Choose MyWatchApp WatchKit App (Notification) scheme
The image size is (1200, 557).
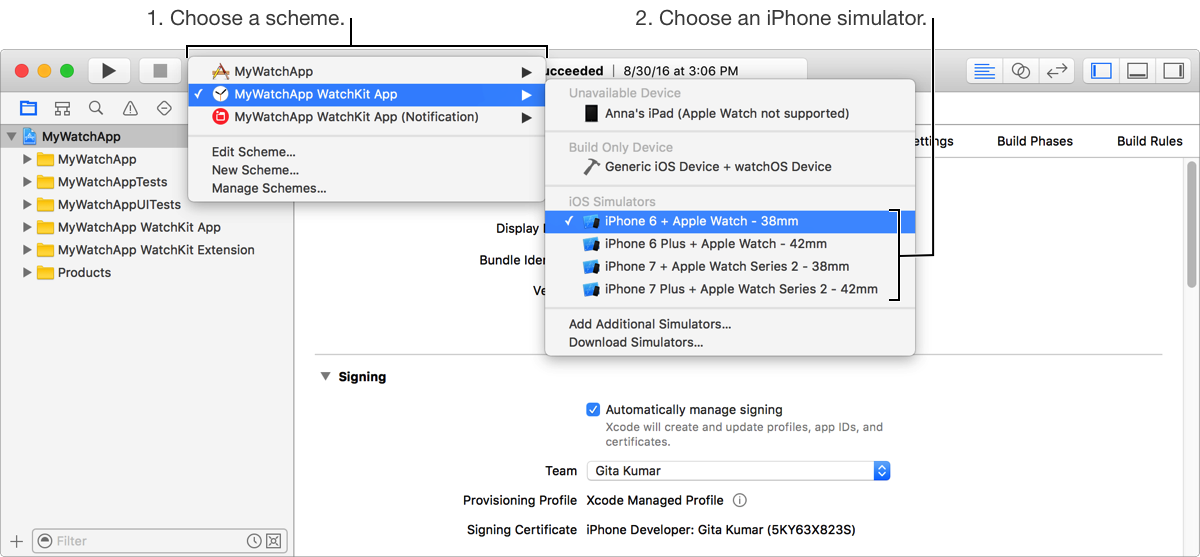[356, 117]
